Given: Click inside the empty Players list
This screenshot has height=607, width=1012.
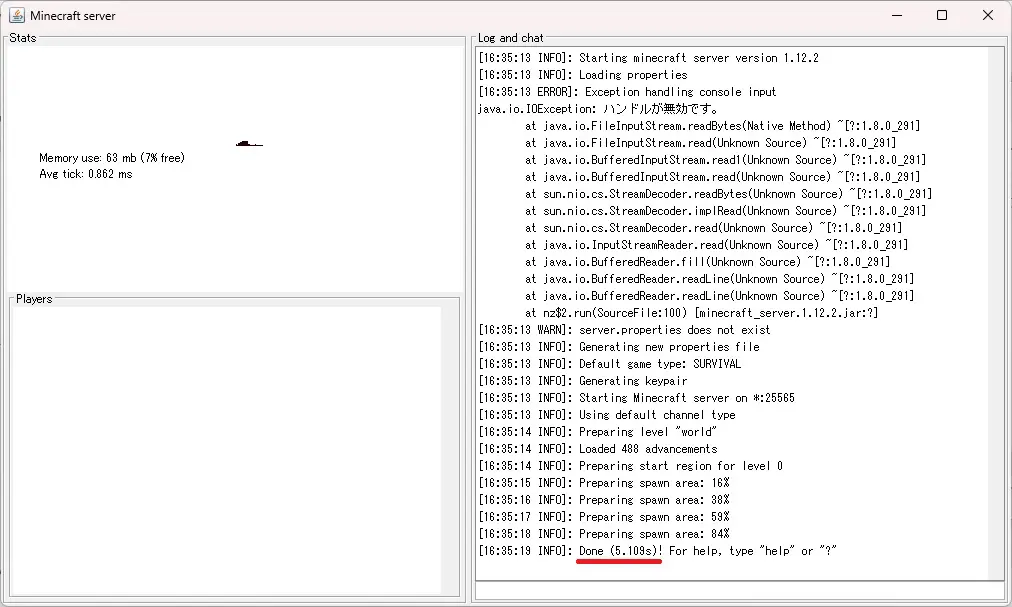Looking at the screenshot, I should pyautogui.click(x=227, y=450).
